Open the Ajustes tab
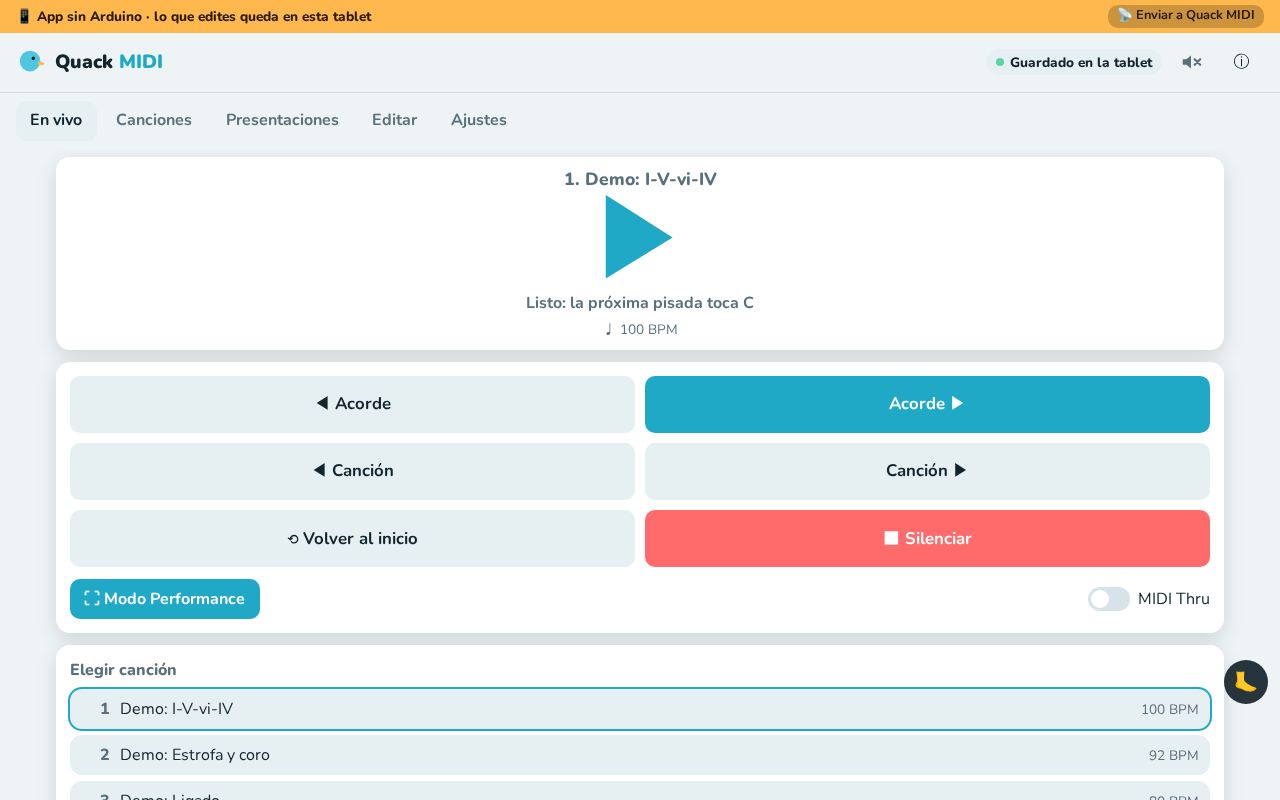The height and width of the screenshot is (800, 1280). pos(479,120)
